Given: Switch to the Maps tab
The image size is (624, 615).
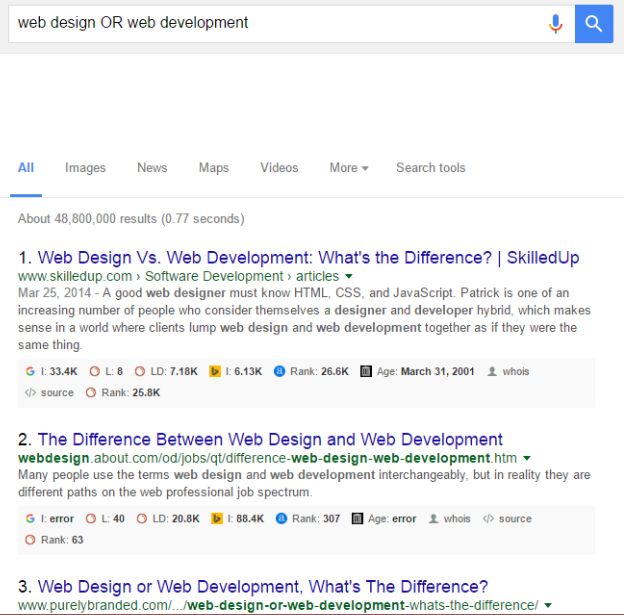Looking at the screenshot, I should [214, 168].
